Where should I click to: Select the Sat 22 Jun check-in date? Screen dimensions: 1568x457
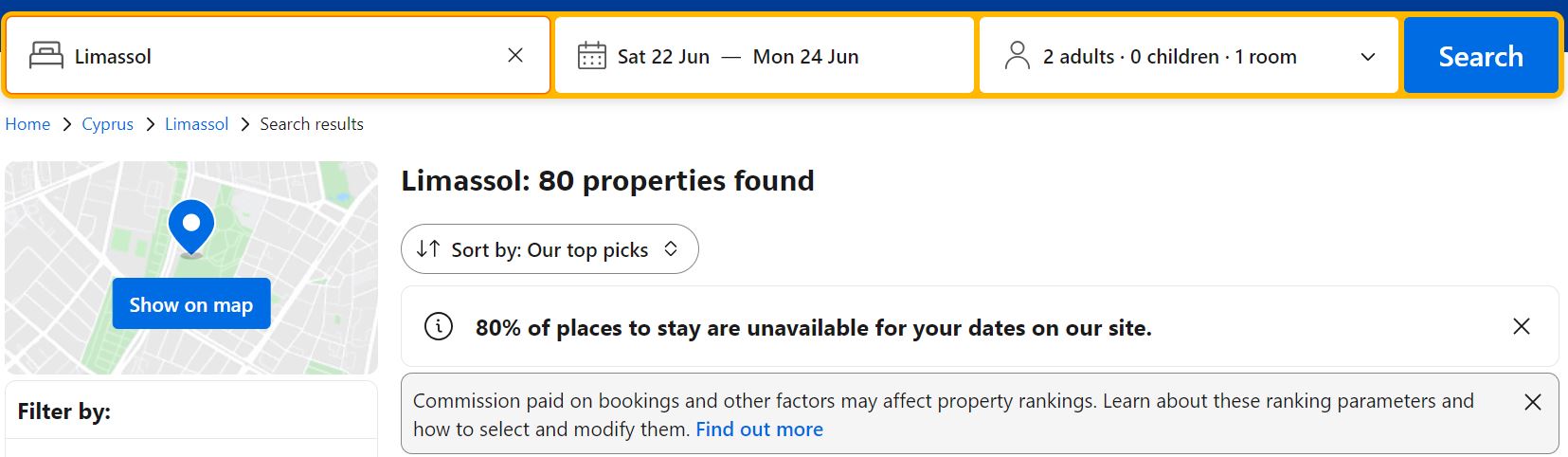(663, 57)
